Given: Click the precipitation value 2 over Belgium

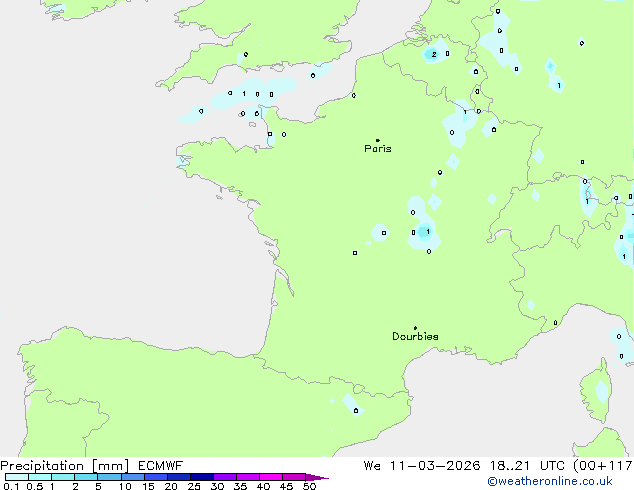Looking at the screenshot, I should 434,54.
